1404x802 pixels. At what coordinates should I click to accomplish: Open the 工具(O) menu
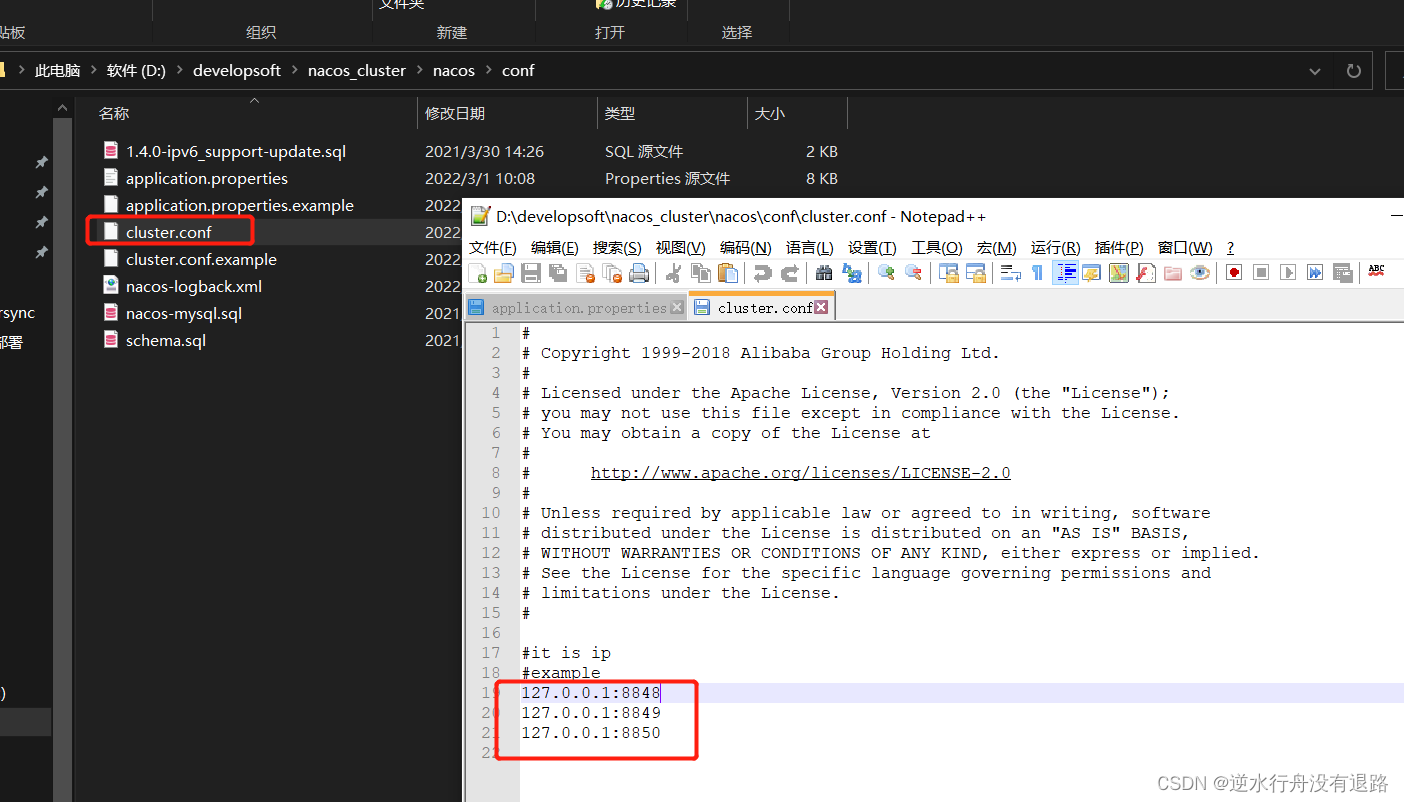(x=937, y=247)
